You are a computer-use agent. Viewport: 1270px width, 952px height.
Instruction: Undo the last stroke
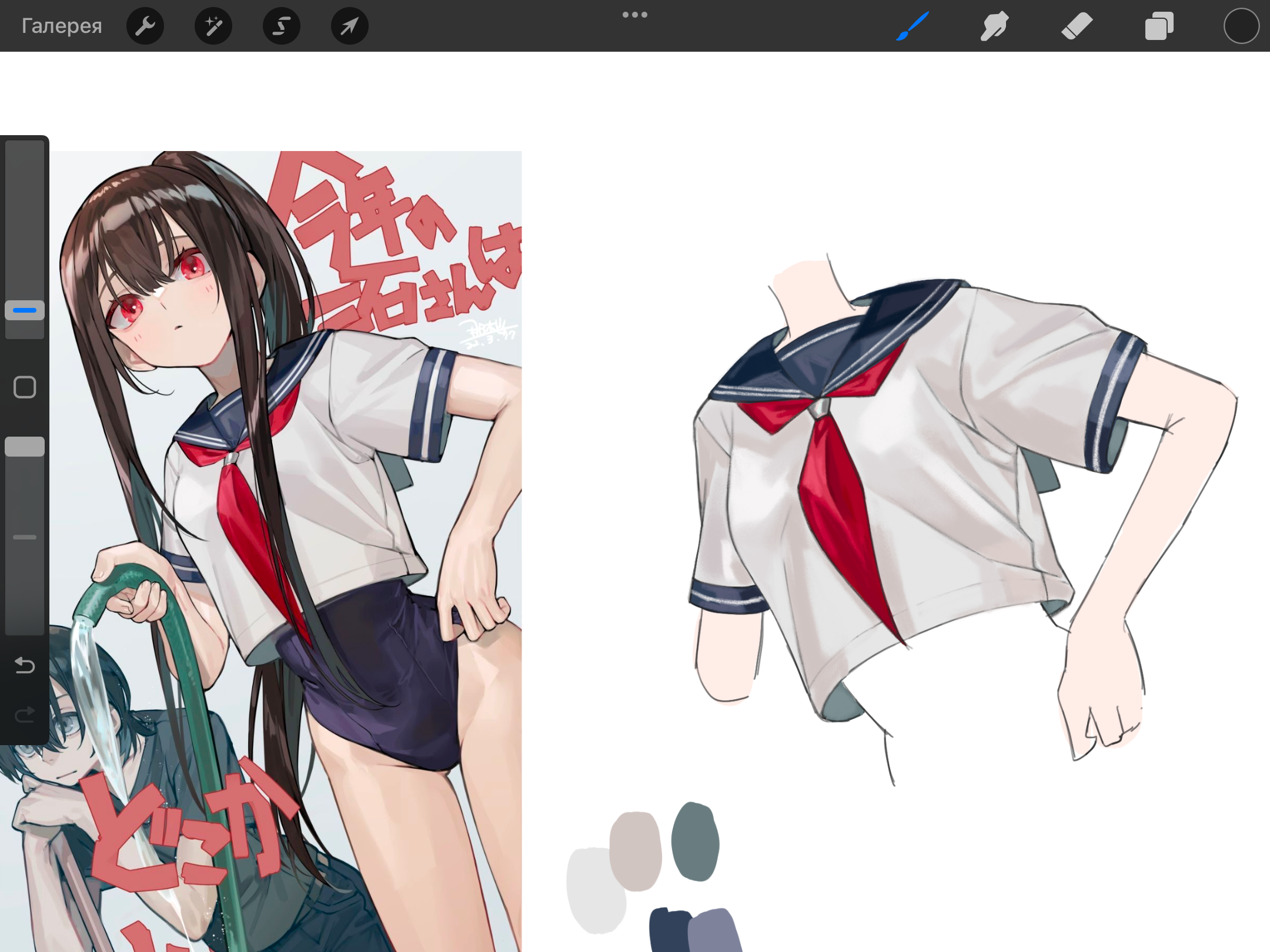(x=25, y=665)
